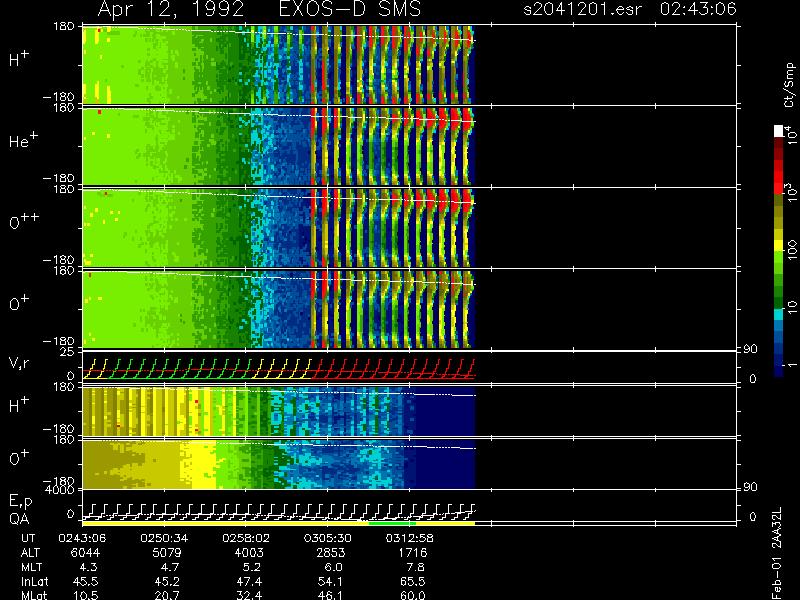Click the MLT value '6.0'
The image size is (800, 600).
(334, 567)
